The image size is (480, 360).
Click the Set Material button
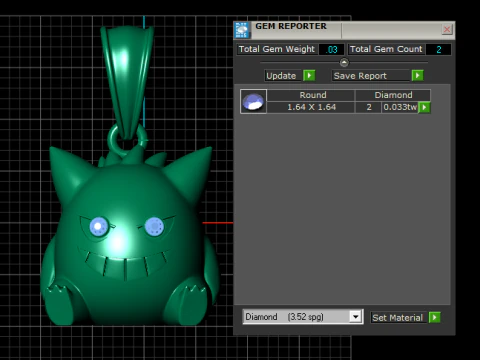399,317
